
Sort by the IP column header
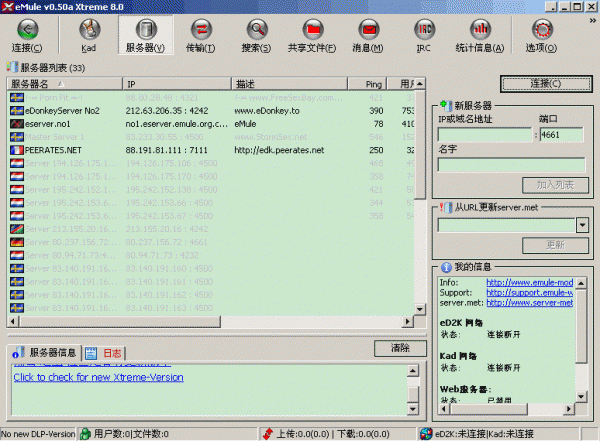click(177, 84)
